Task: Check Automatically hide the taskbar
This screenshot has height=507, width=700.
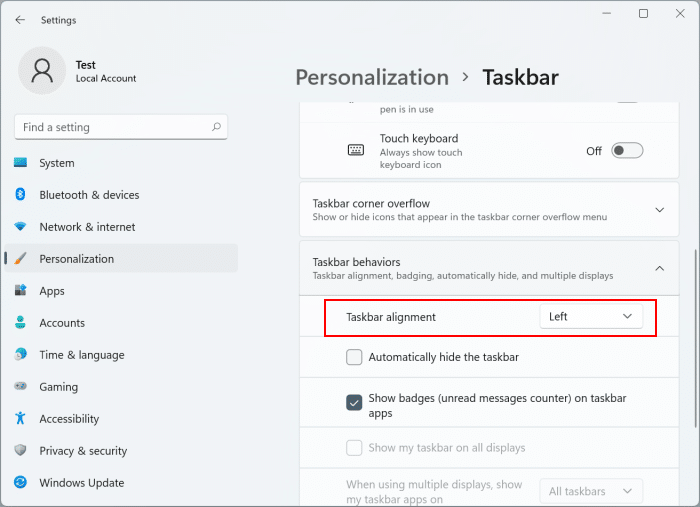Action: point(354,357)
